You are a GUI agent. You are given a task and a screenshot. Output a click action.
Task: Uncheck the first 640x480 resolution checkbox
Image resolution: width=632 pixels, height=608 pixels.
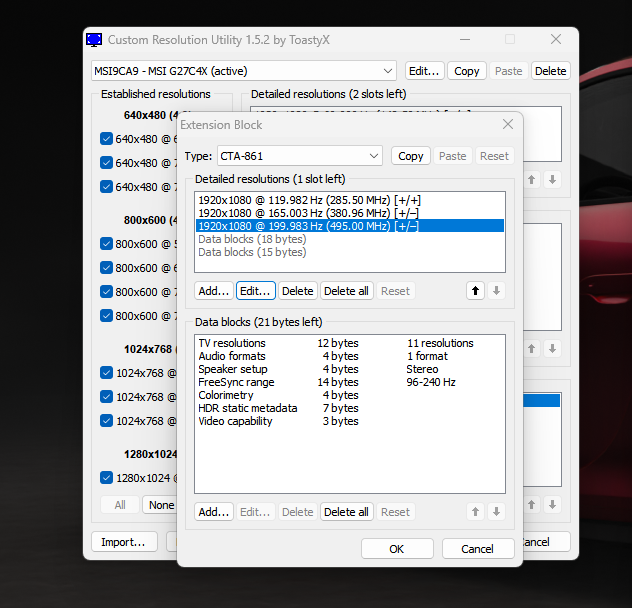click(x=107, y=139)
